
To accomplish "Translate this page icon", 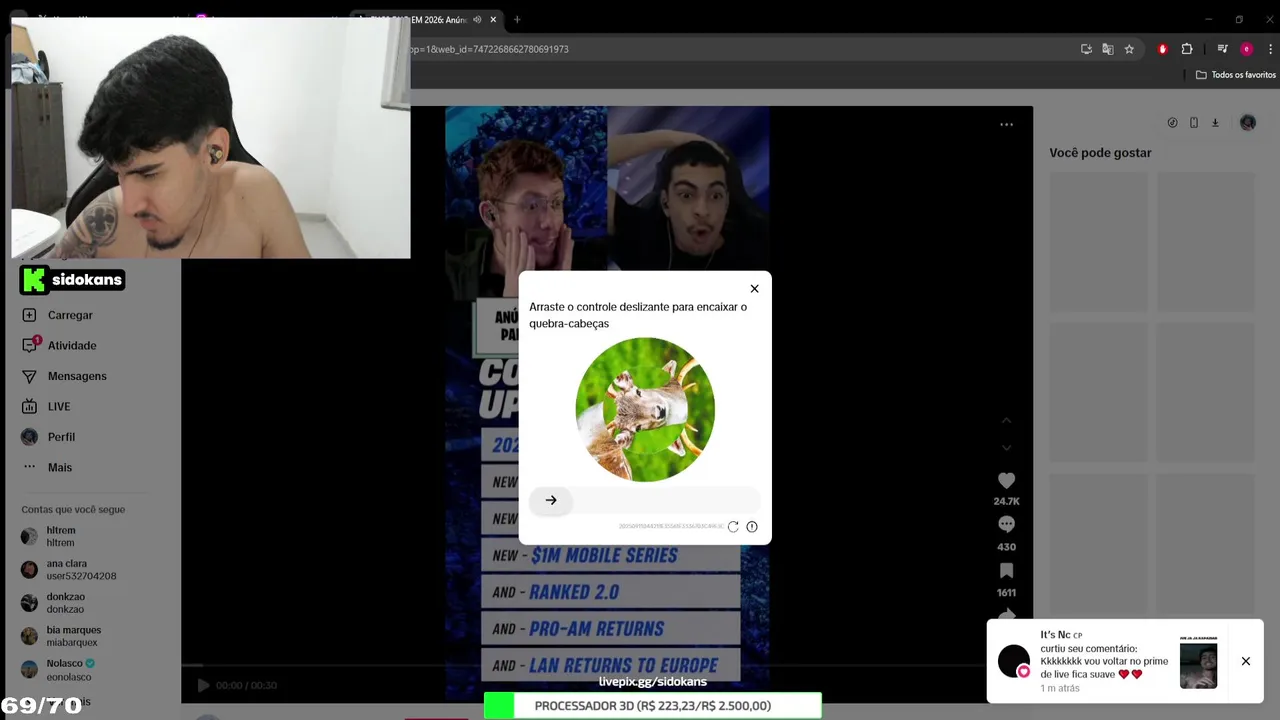I will (x=1108, y=49).
